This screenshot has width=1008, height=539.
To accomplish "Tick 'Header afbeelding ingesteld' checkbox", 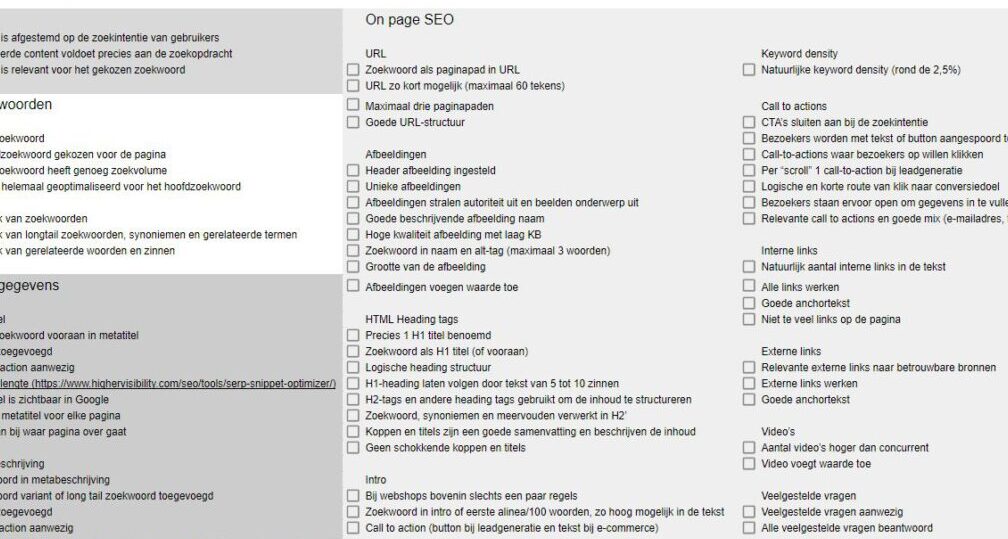I will pyautogui.click(x=353, y=170).
